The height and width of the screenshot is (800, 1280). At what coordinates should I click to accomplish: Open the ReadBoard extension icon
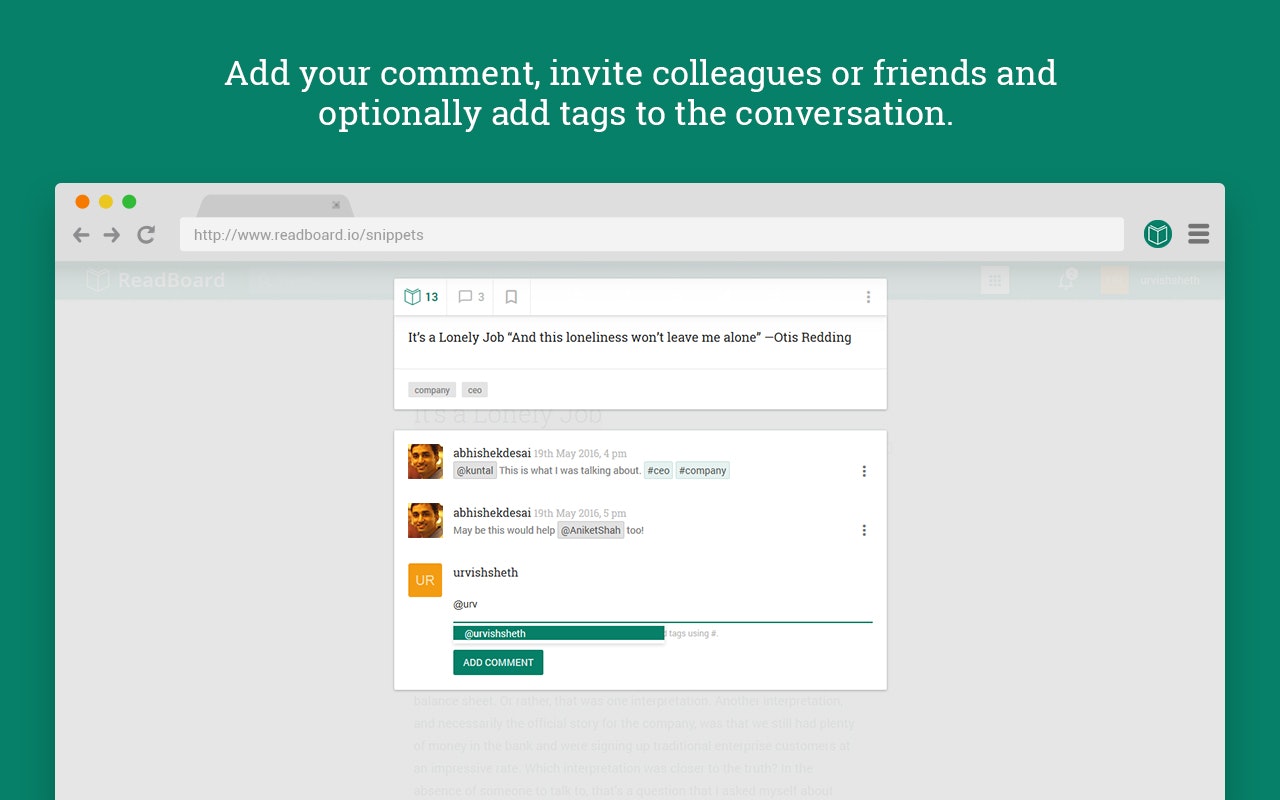coord(1157,235)
